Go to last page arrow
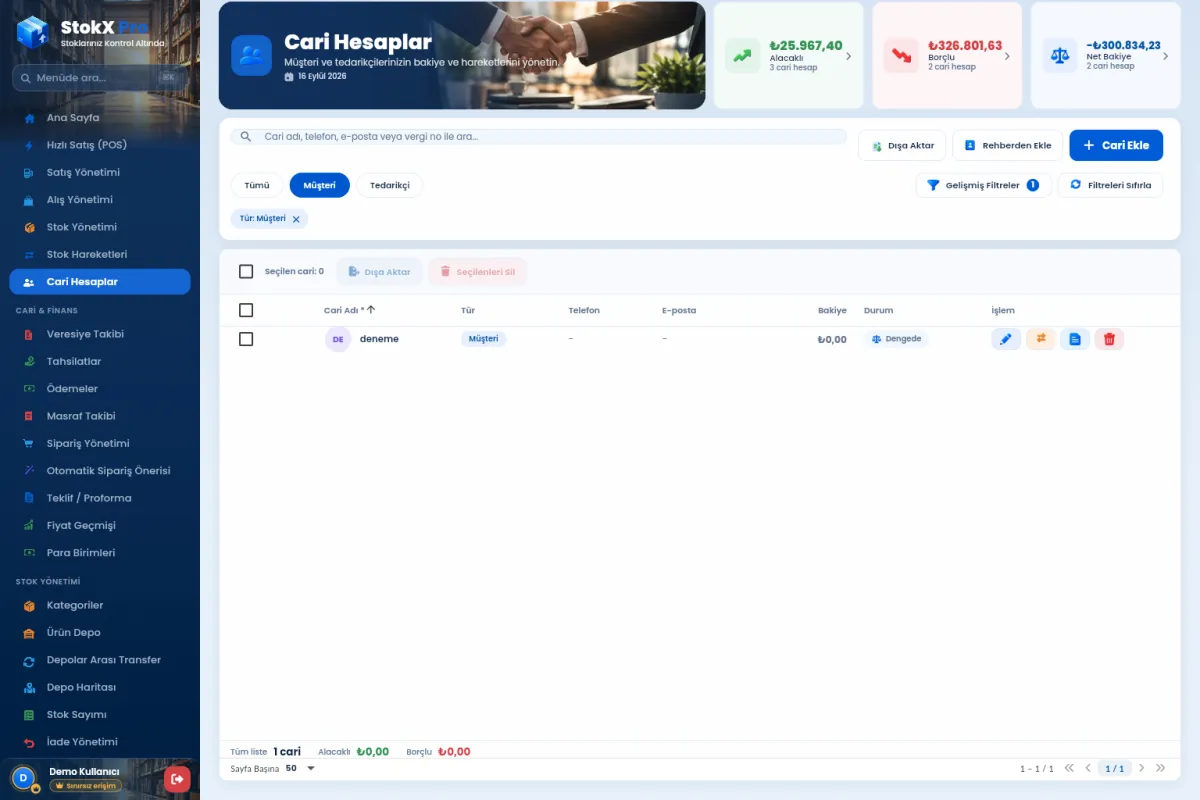Screen dimensions: 1200x800 tap(1160, 768)
